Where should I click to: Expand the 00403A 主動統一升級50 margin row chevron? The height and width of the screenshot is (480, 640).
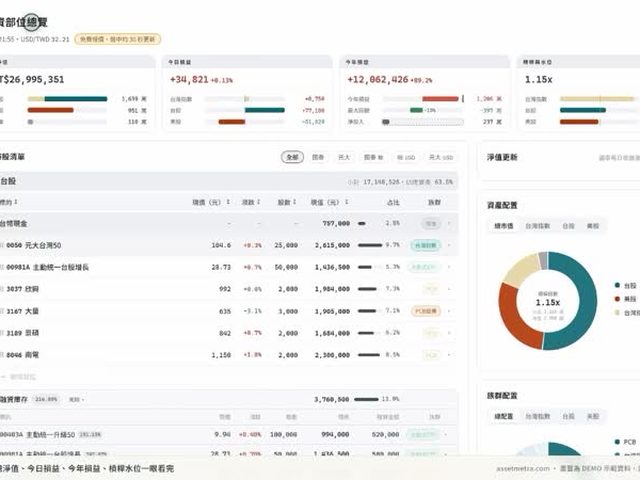pyautogui.click(x=445, y=435)
